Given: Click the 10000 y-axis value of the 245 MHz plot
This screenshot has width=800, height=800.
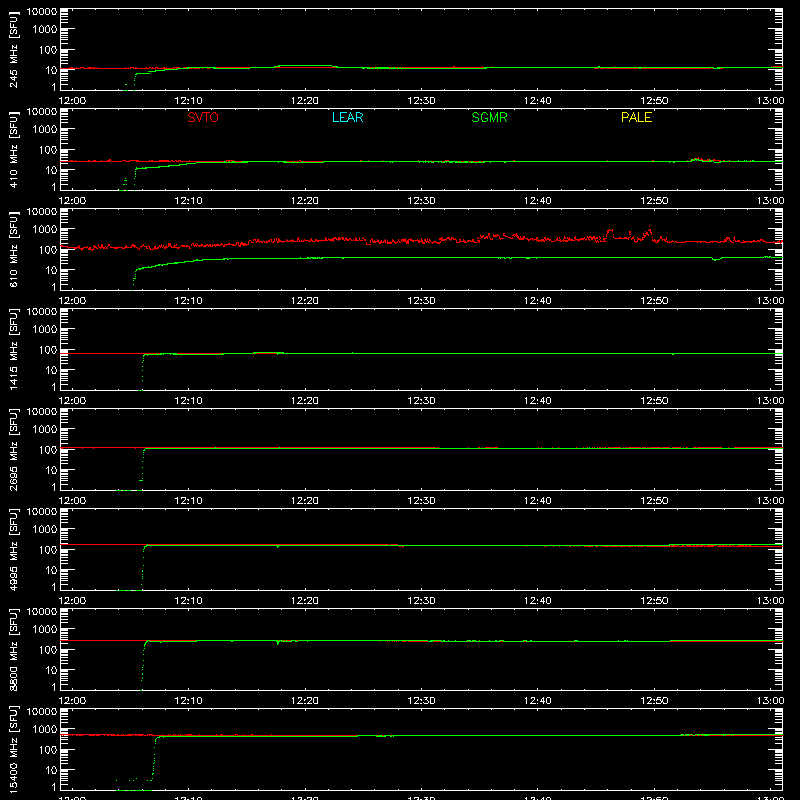Looking at the screenshot, I should point(42,12).
